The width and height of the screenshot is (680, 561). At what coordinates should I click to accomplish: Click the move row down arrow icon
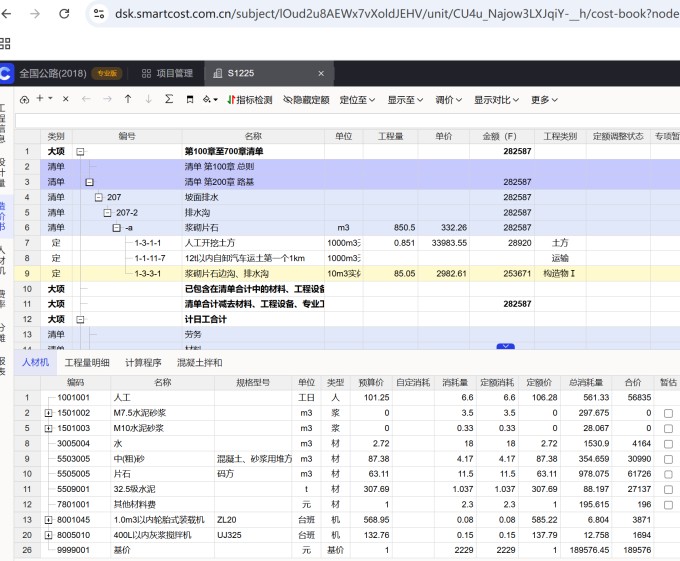pos(148,100)
